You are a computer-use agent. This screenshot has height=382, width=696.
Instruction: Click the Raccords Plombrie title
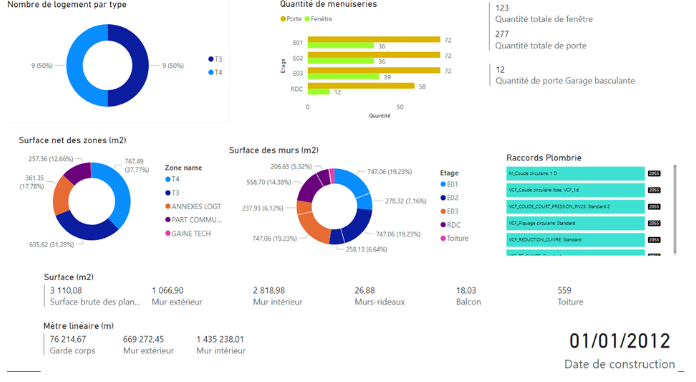point(544,158)
